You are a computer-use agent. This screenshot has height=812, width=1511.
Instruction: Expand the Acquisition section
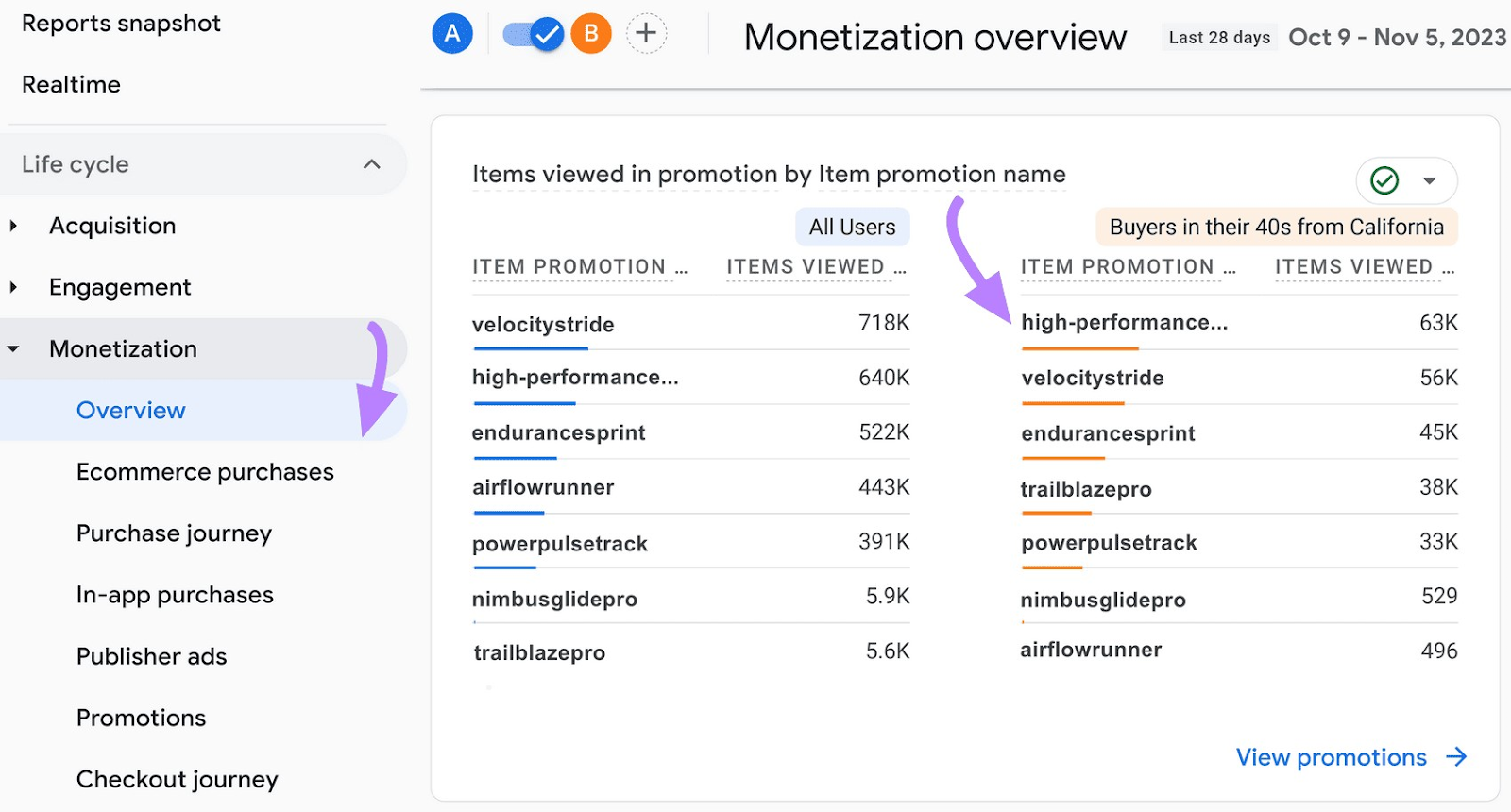[x=13, y=225]
